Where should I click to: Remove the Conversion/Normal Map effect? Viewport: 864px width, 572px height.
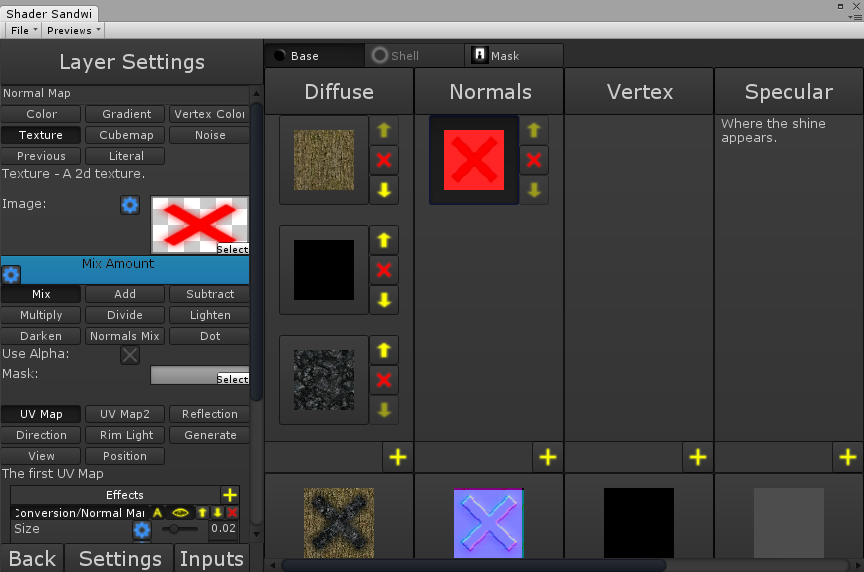click(233, 513)
